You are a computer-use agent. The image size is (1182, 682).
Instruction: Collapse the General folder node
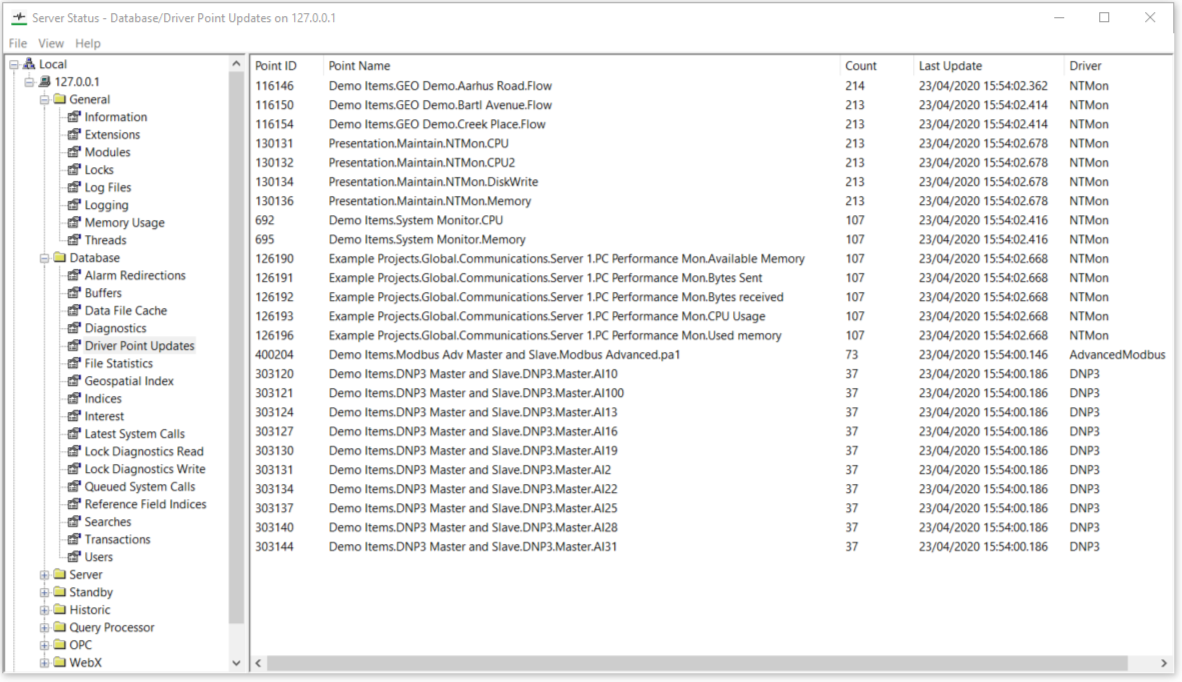point(44,100)
